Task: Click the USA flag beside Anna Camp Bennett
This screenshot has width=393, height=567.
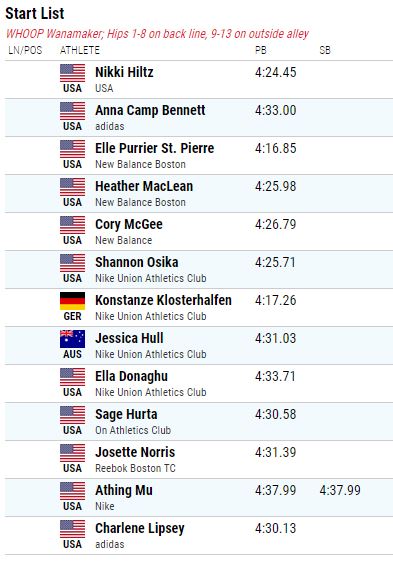Action: click(x=72, y=111)
